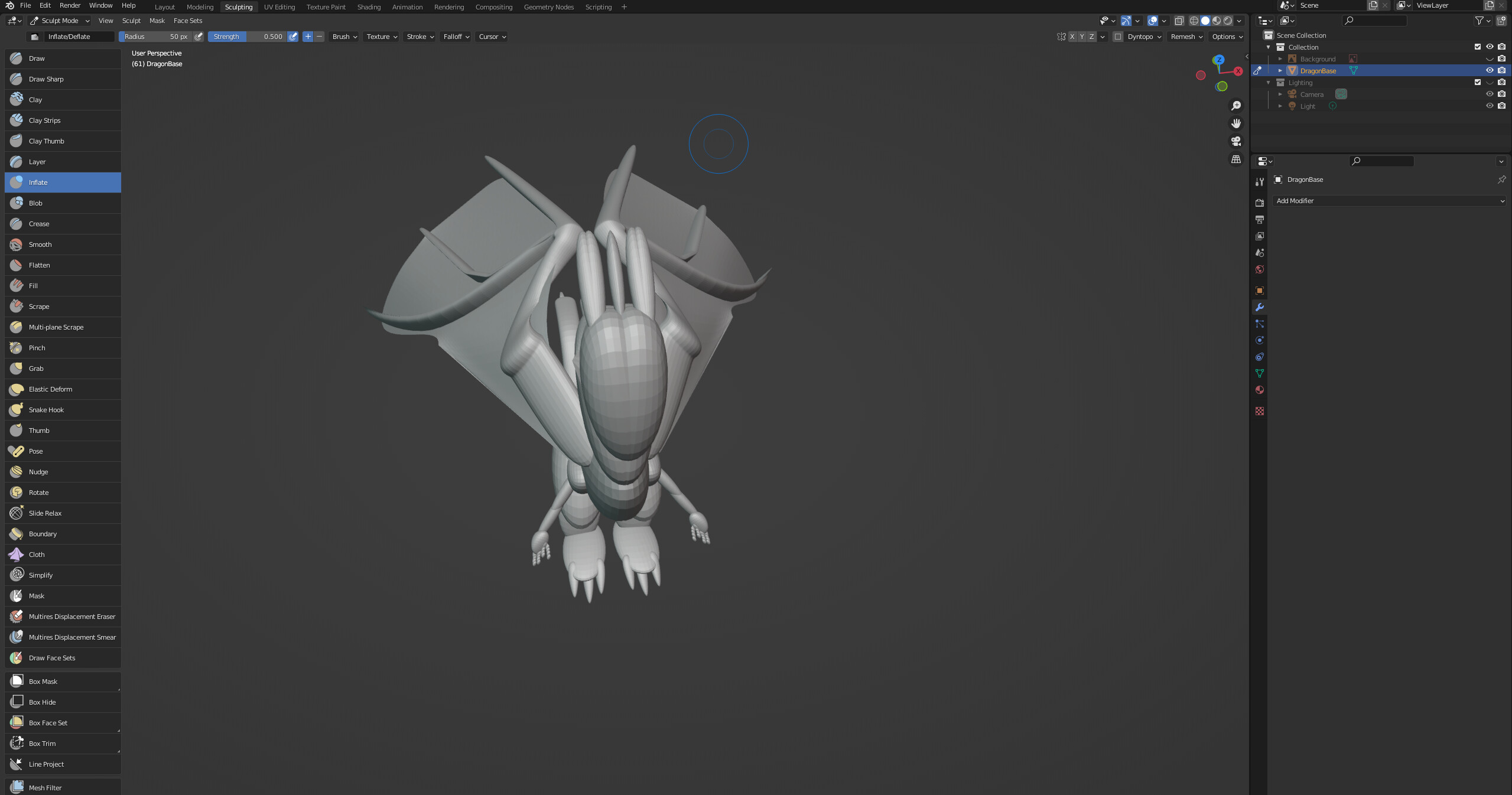Open the Stroke method dropdown
This screenshot has width=1512, height=795.
pos(419,37)
